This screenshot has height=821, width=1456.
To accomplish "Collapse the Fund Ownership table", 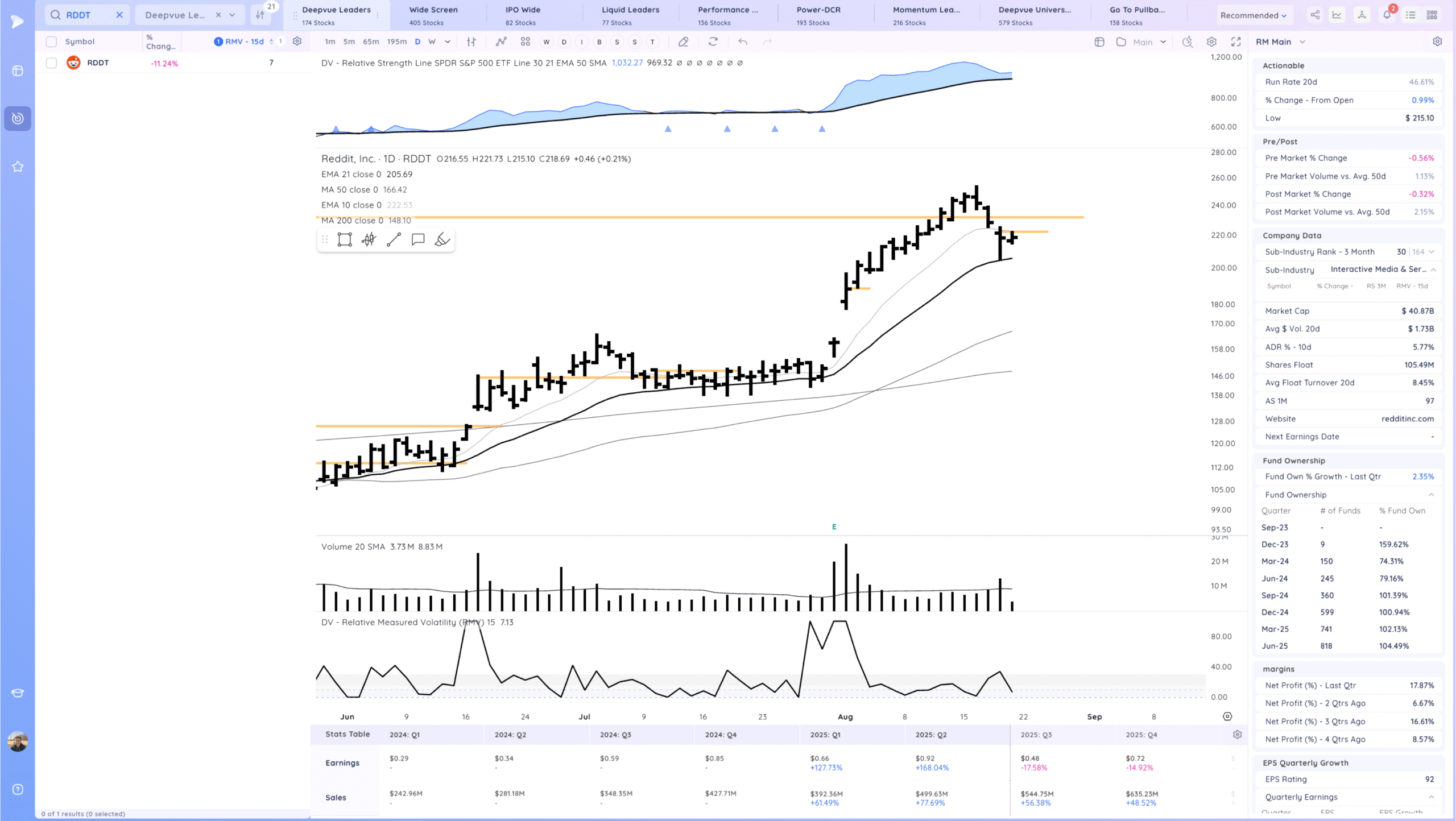I will (1432, 495).
